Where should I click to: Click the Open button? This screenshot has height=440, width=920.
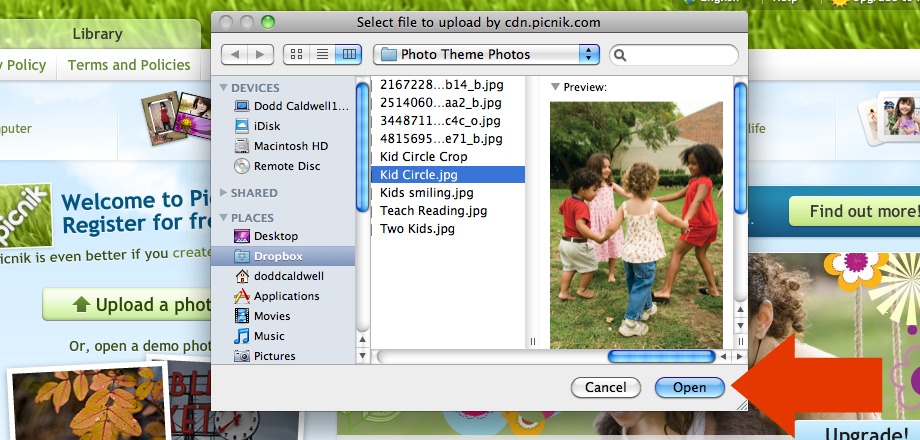pos(689,387)
